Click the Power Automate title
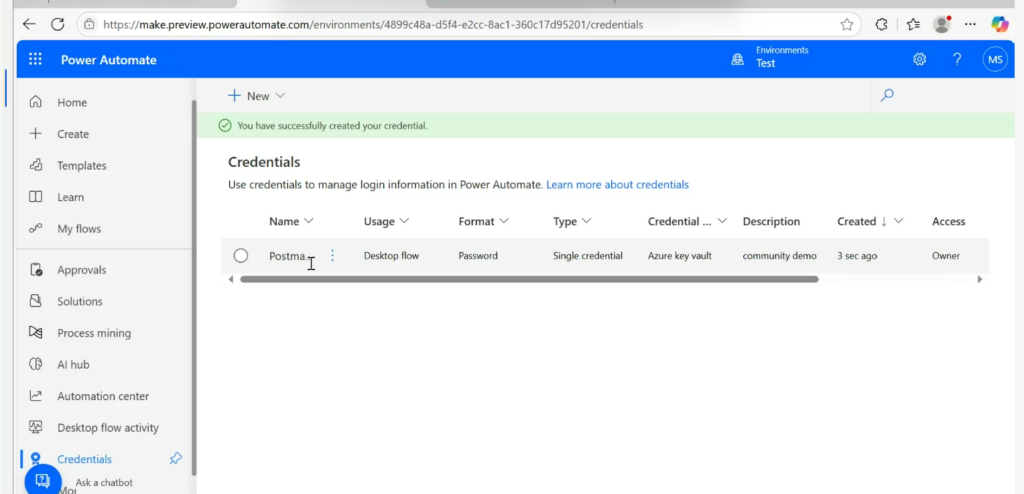Screen dimensions: 1024x494 108,60
